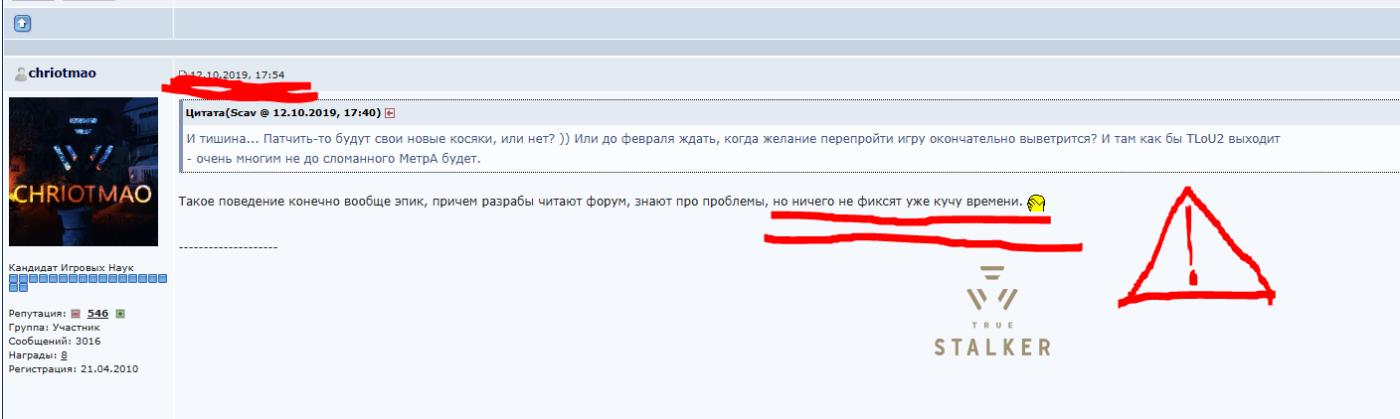This screenshot has width=1400, height=419.
Task: Click the 'Репутация:' label
Action: click(x=36, y=314)
